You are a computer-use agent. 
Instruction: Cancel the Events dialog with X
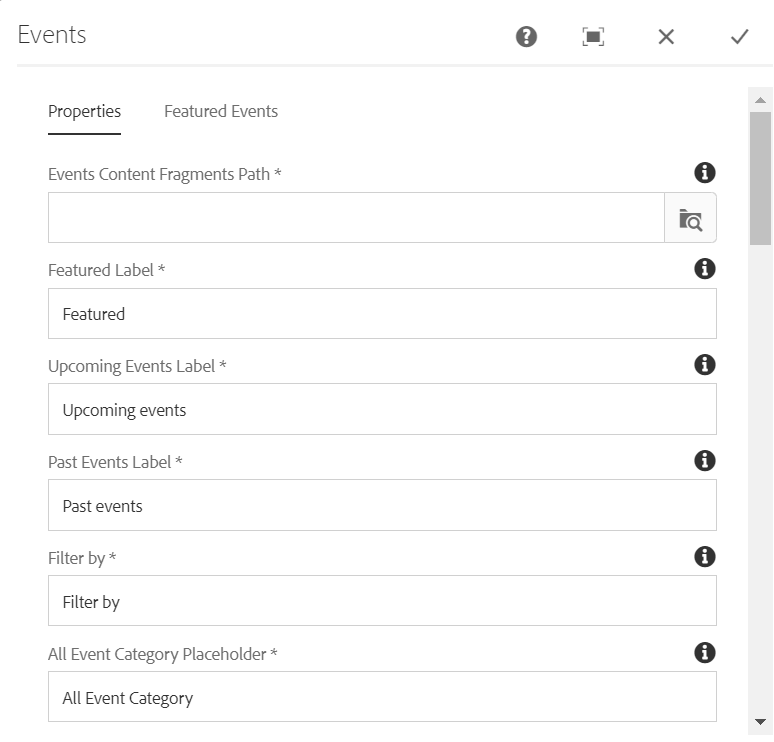(x=666, y=37)
